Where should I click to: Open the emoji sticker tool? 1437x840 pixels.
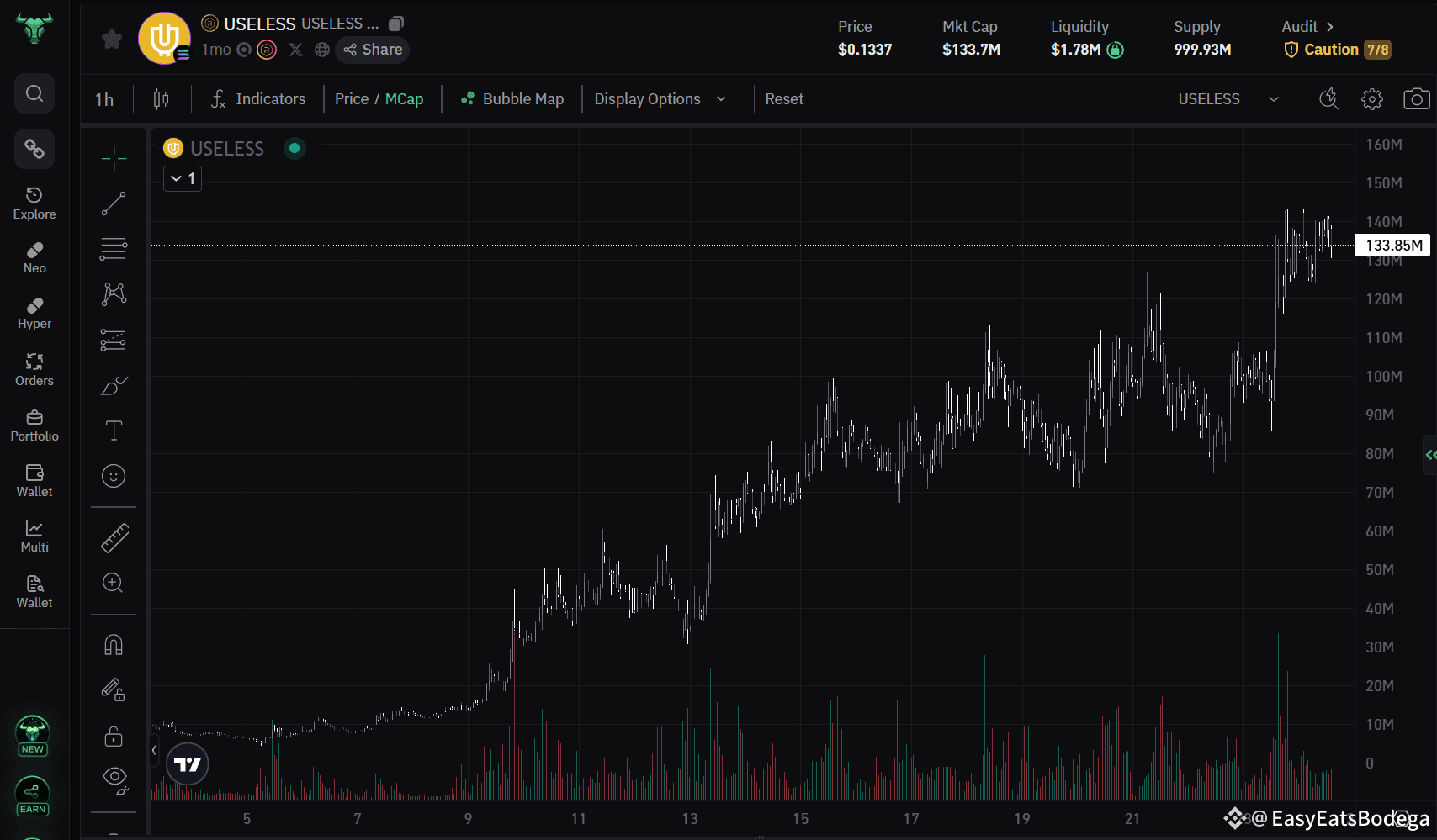click(114, 476)
